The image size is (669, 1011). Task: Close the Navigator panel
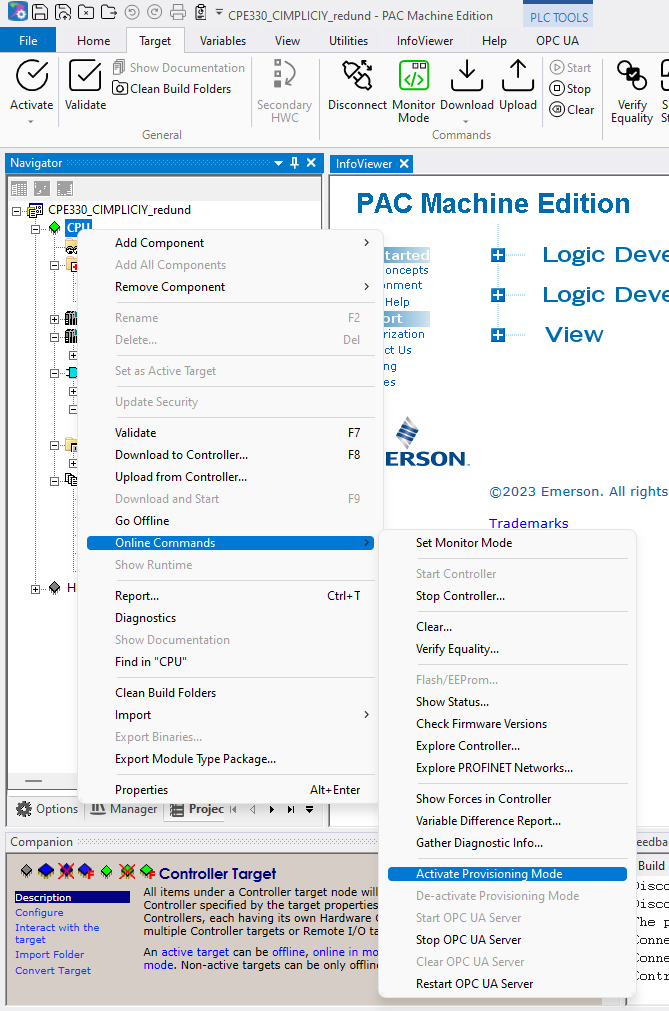click(311, 163)
